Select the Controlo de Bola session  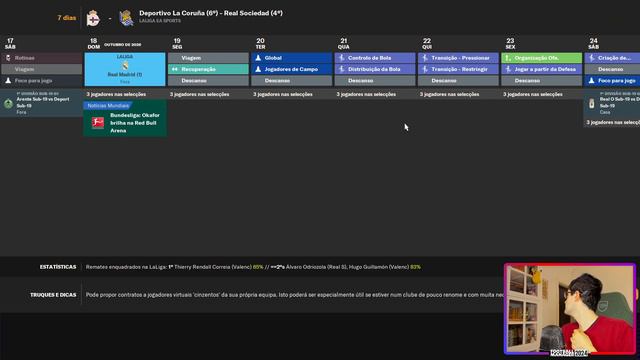tap(375, 58)
